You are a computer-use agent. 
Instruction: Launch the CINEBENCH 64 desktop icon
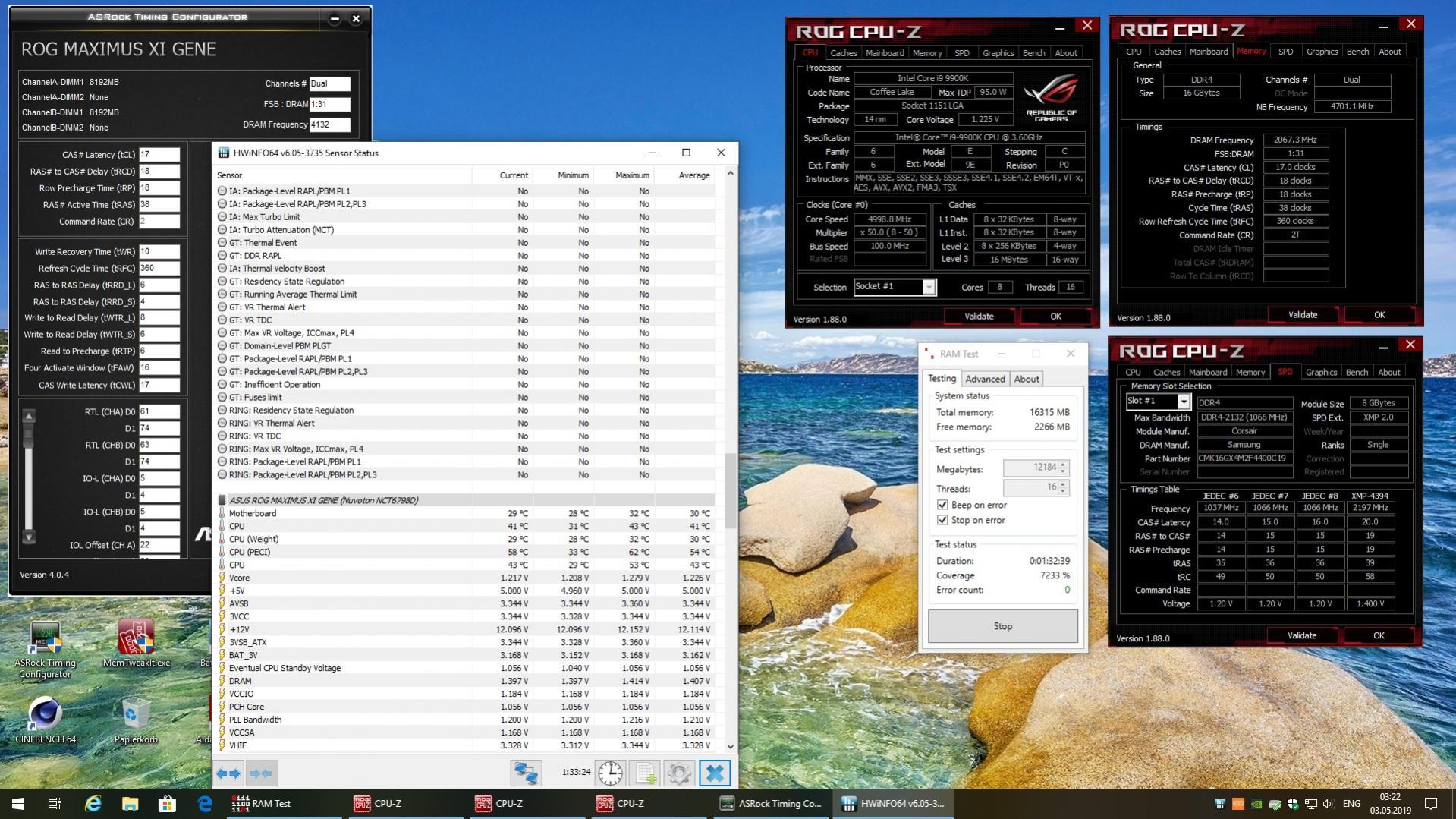click(45, 720)
